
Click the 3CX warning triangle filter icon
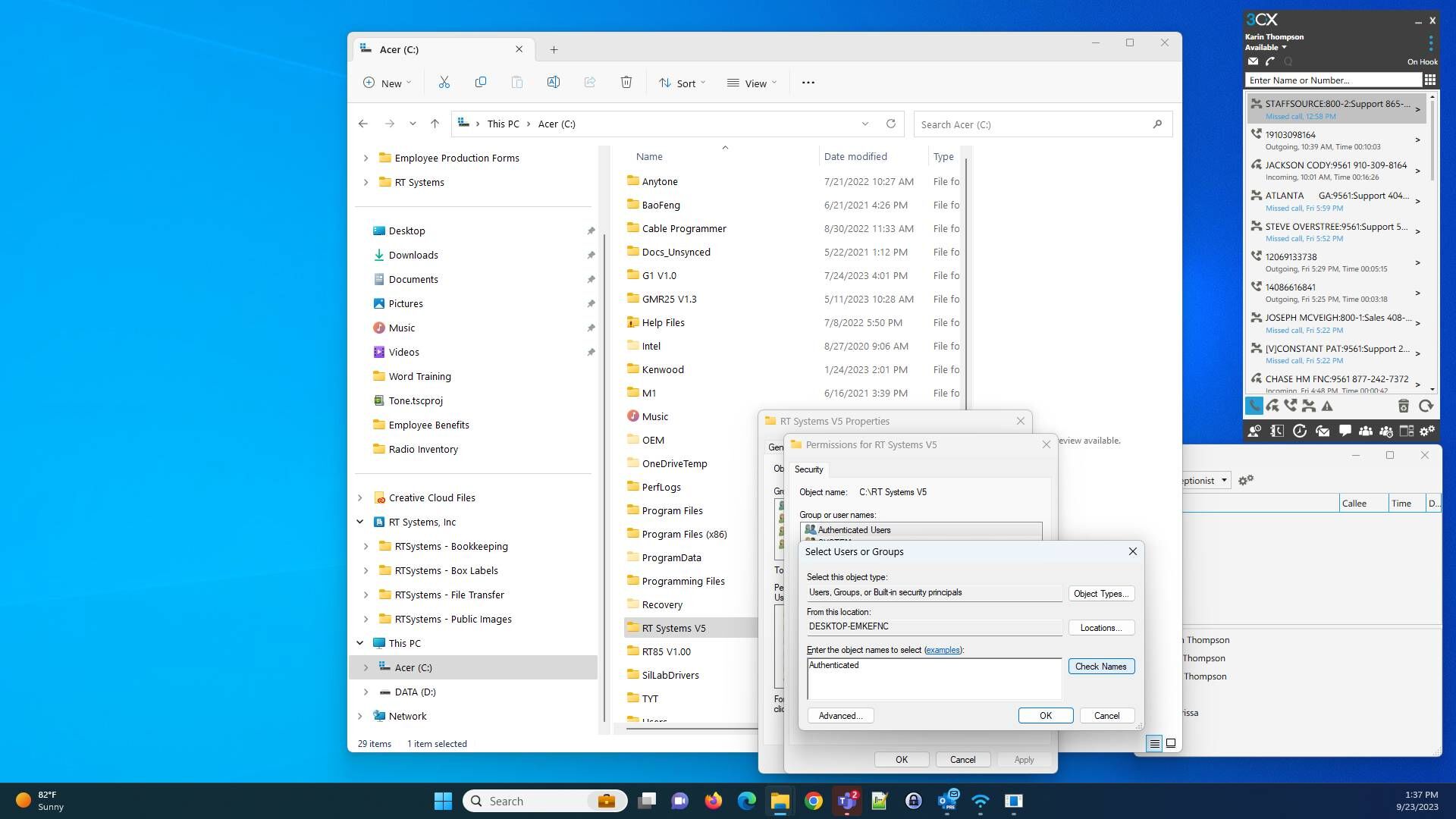point(1327,406)
